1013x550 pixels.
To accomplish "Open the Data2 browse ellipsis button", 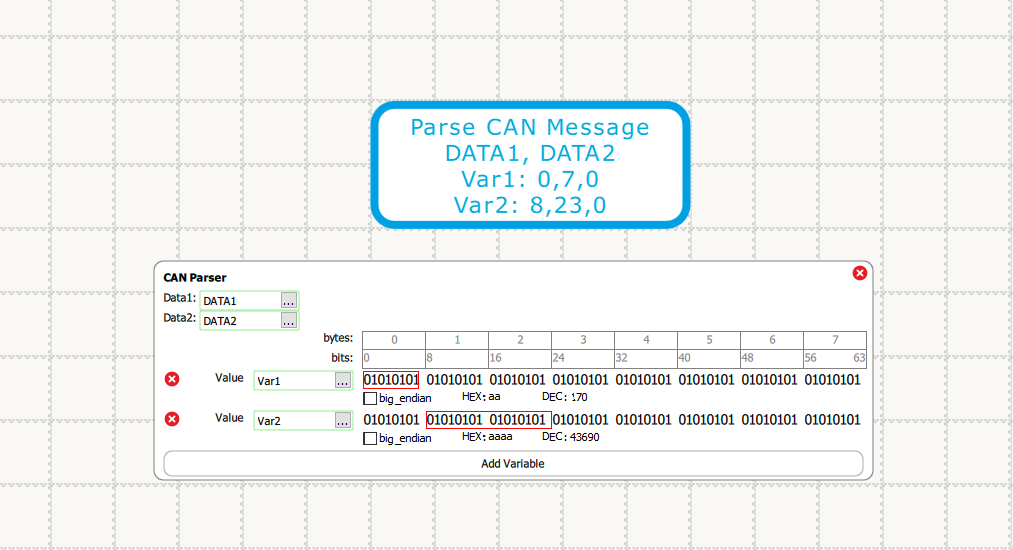I will pyautogui.click(x=289, y=321).
